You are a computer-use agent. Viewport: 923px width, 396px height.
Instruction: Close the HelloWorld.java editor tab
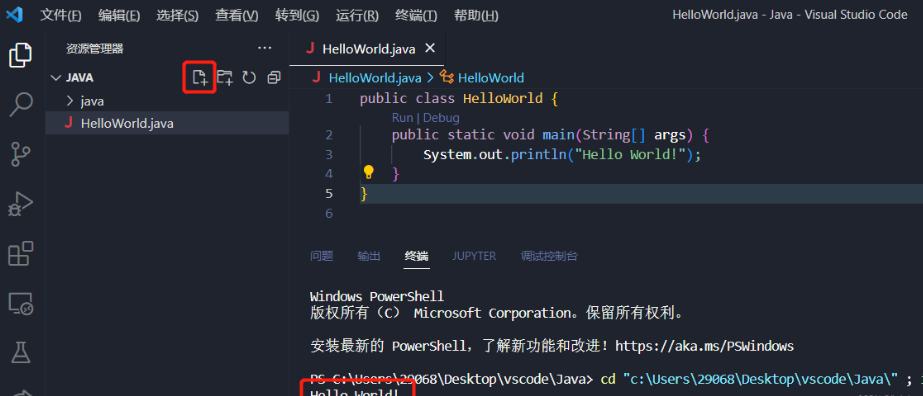pos(430,48)
